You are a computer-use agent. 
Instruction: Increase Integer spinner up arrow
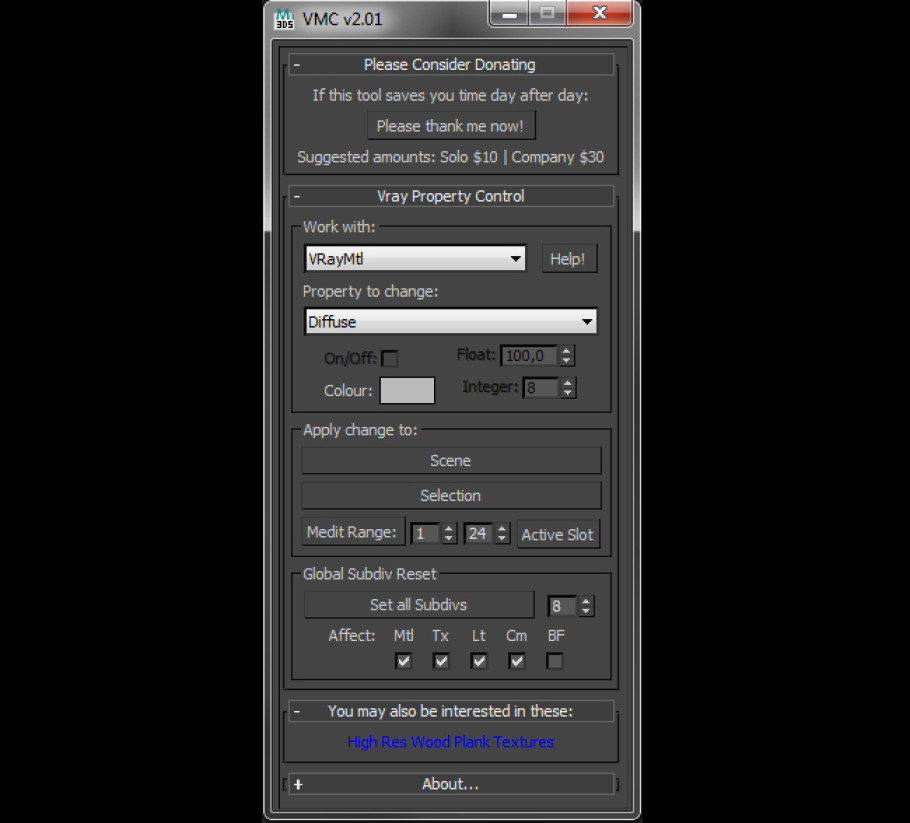click(568, 383)
